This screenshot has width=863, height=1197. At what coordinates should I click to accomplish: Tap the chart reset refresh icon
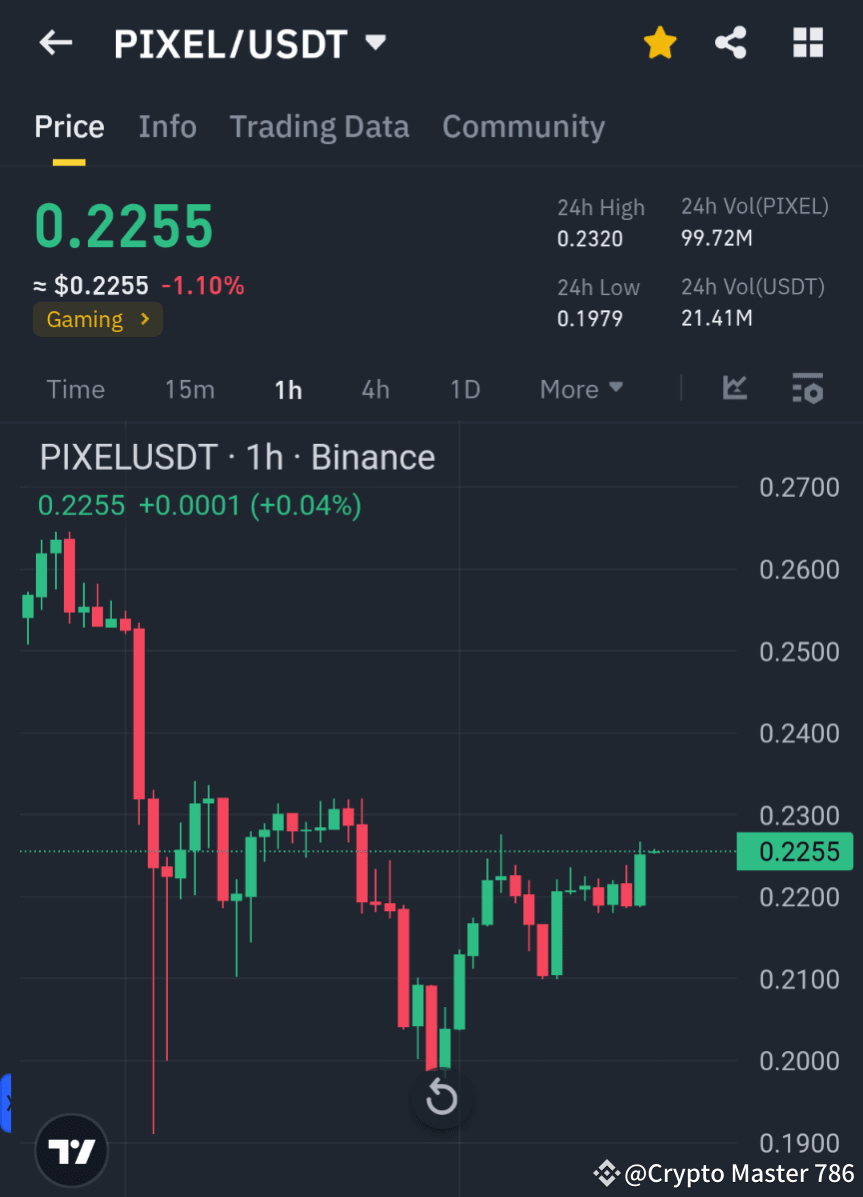(x=441, y=1097)
